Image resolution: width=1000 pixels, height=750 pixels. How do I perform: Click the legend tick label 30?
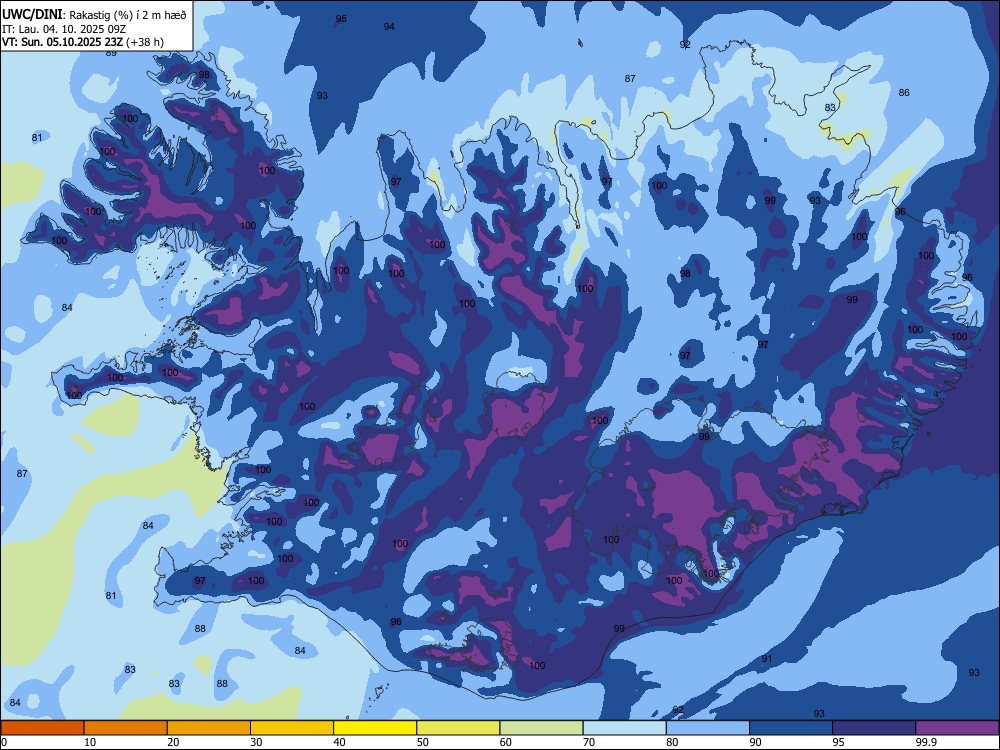[256, 742]
